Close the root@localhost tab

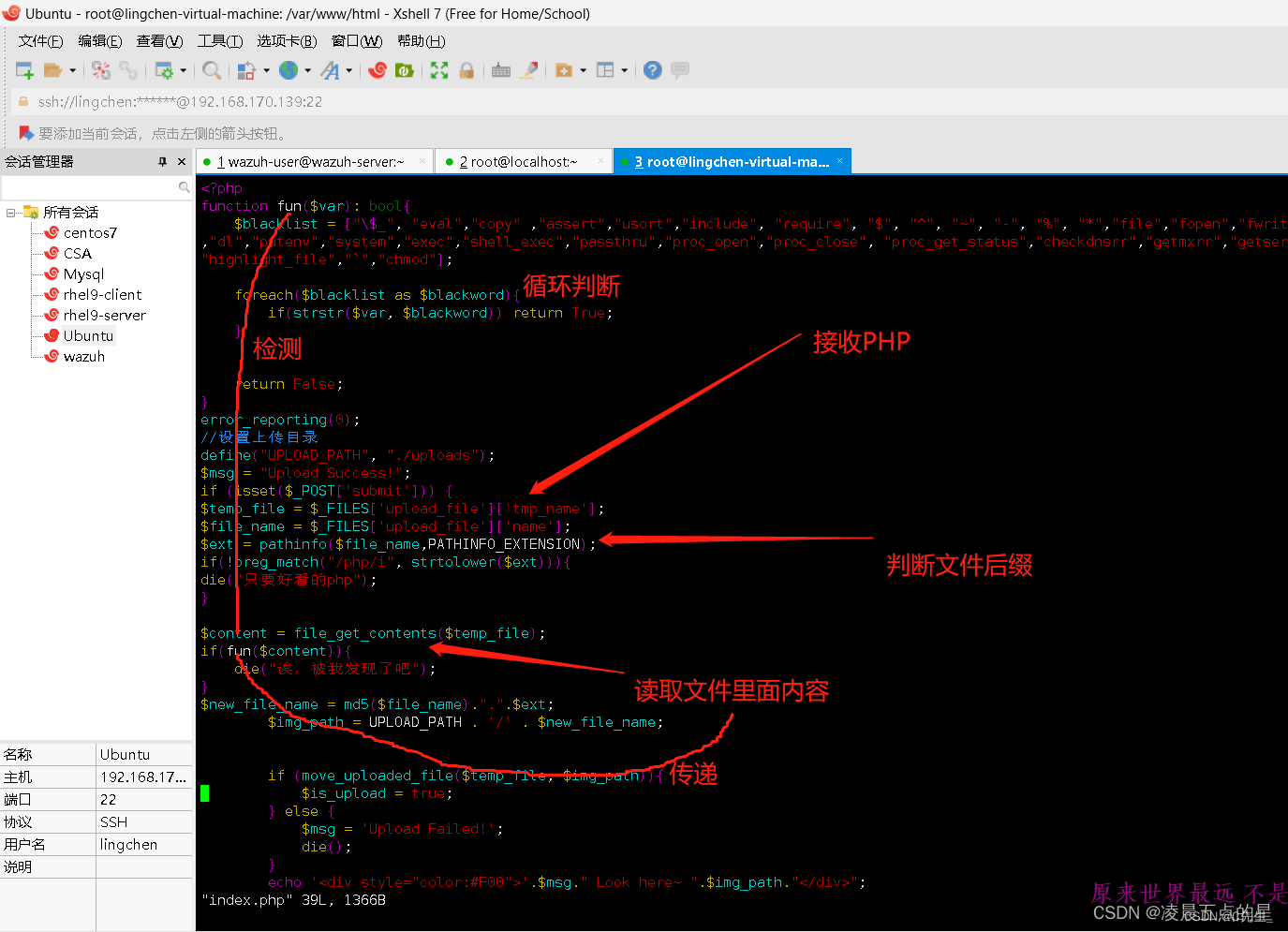click(600, 161)
